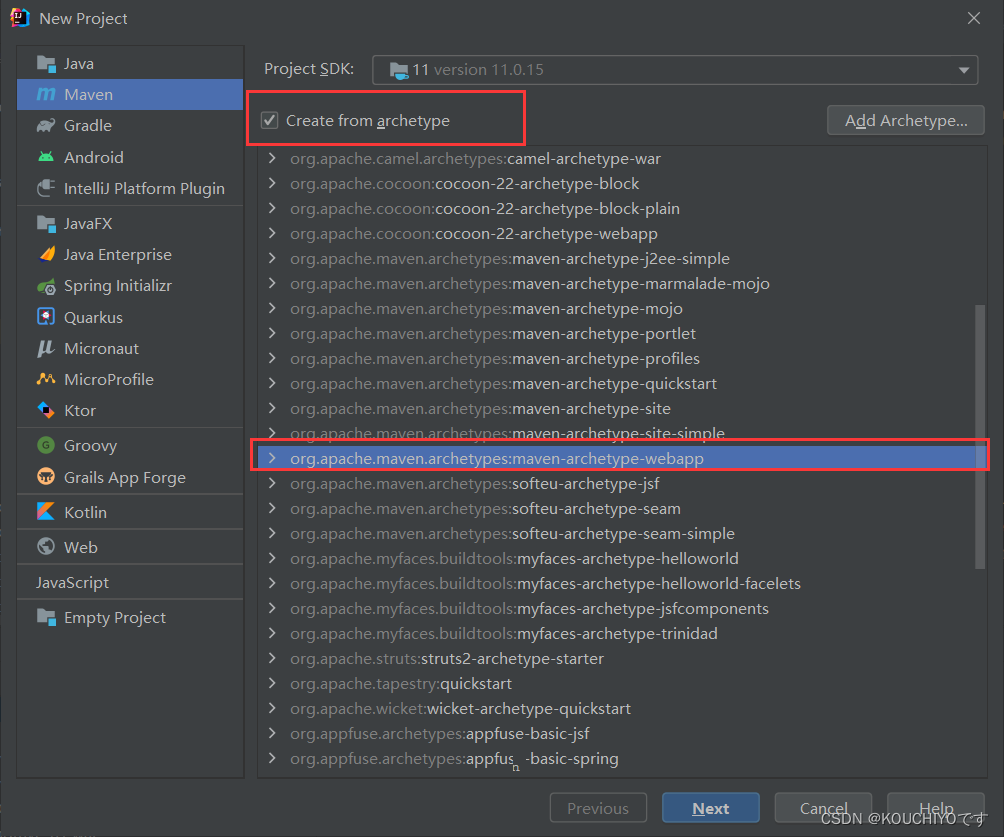Click the Java folder icon

pos(46,63)
